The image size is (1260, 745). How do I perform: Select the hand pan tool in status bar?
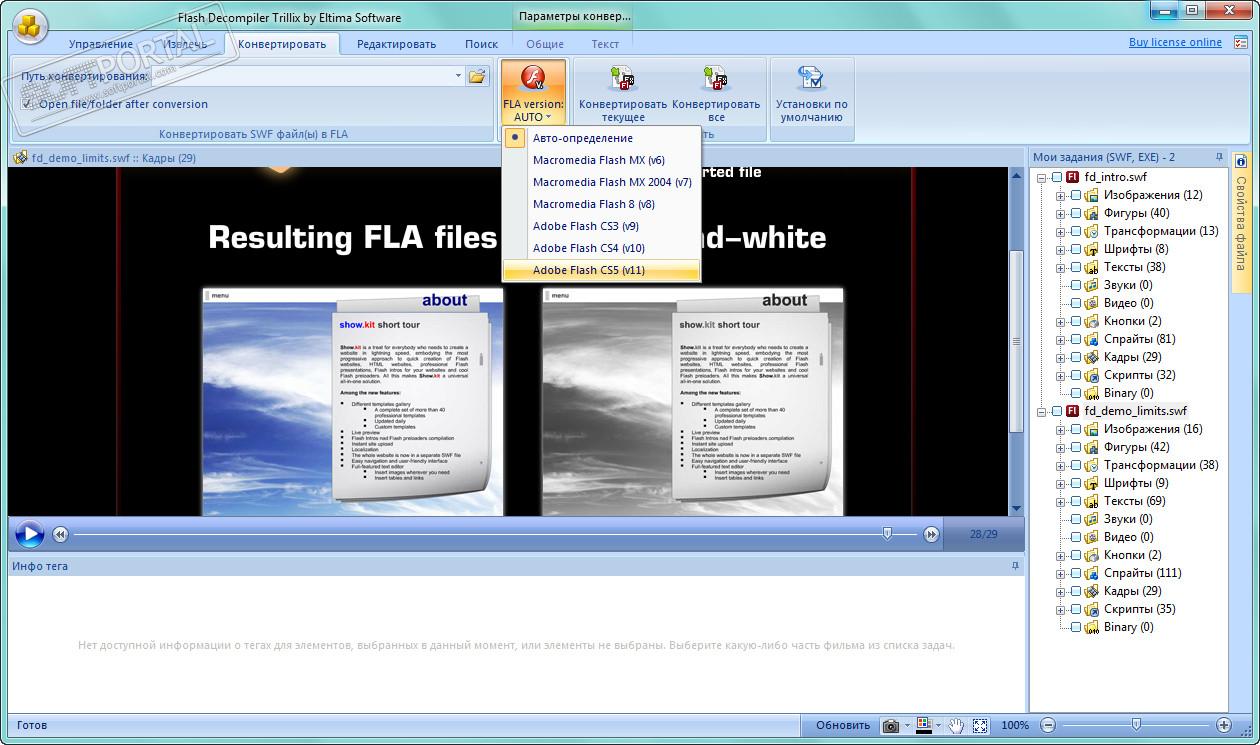point(957,725)
